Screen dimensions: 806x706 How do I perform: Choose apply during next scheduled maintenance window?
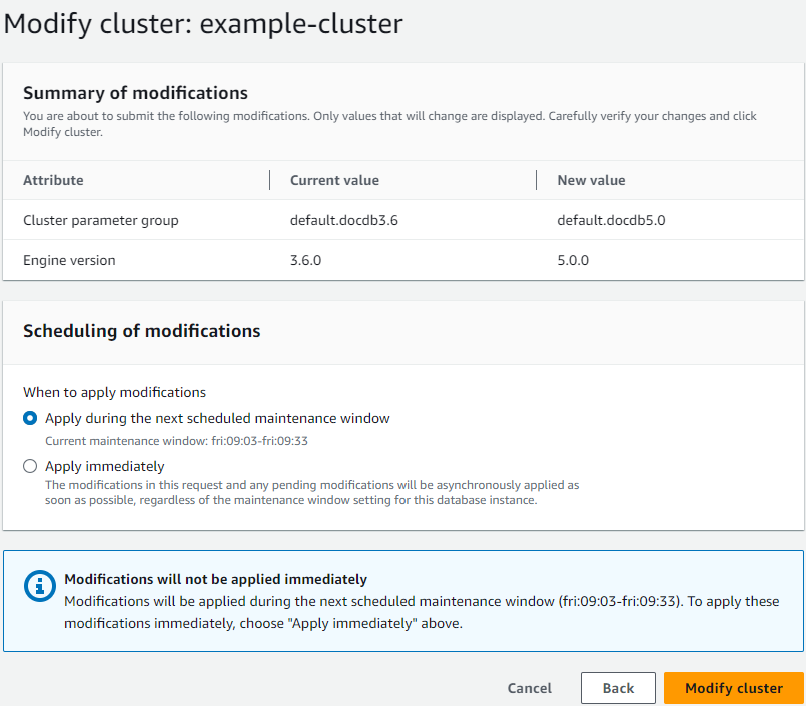pos(30,418)
